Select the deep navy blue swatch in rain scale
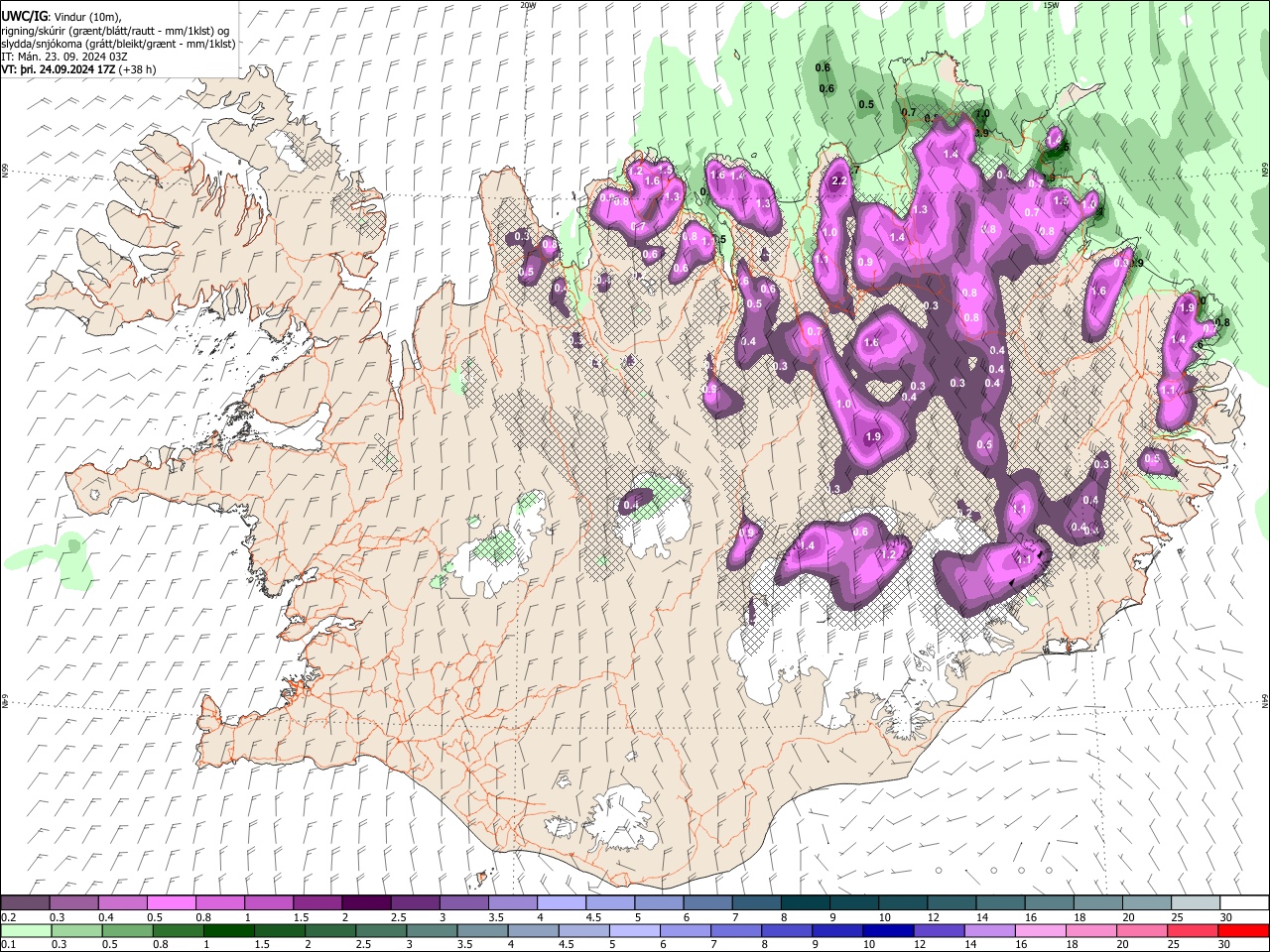The image size is (1270, 952). click(x=887, y=930)
